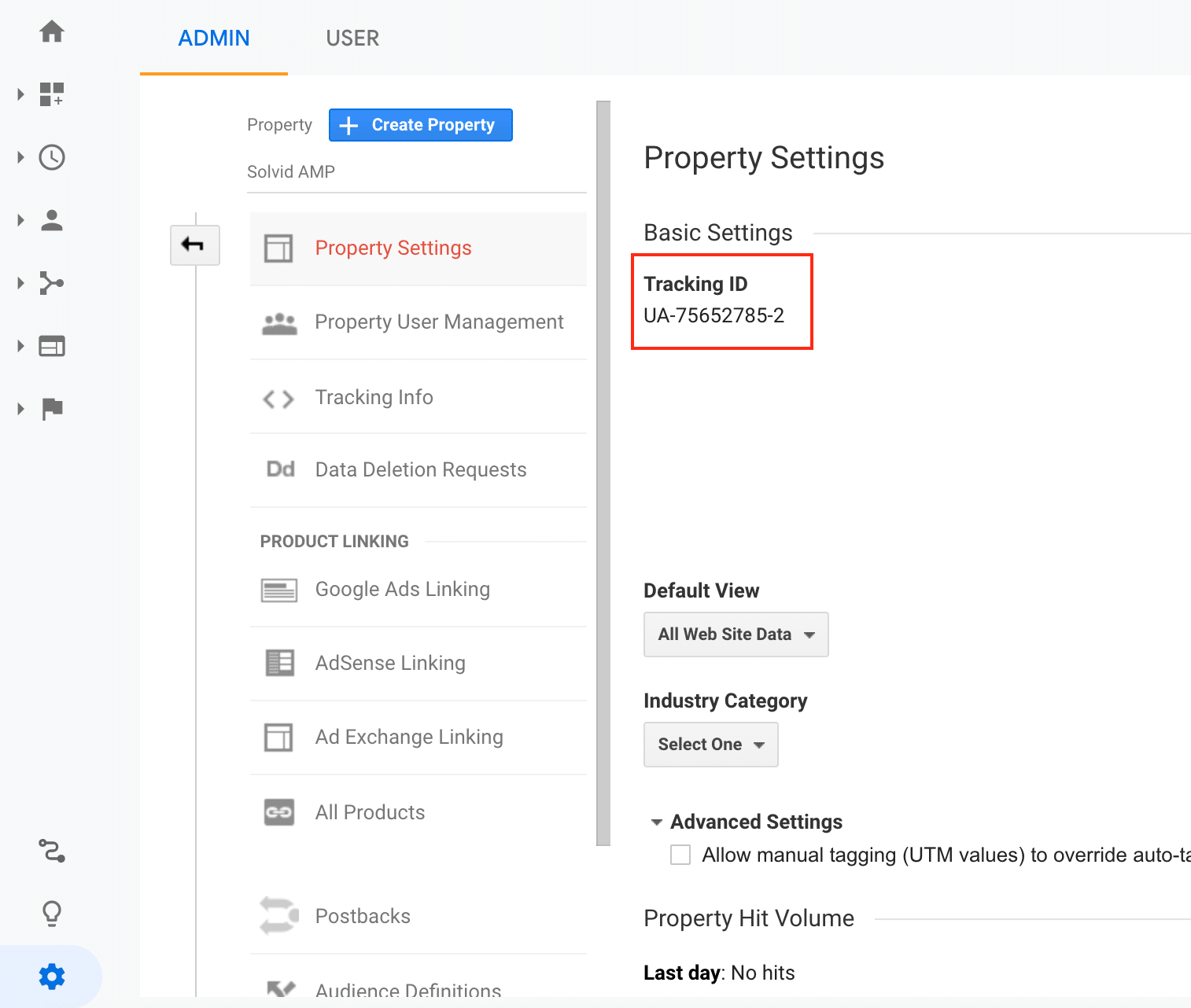Click the Industry Category label
This screenshot has width=1191, height=1008.
click(x=725, y=701)
